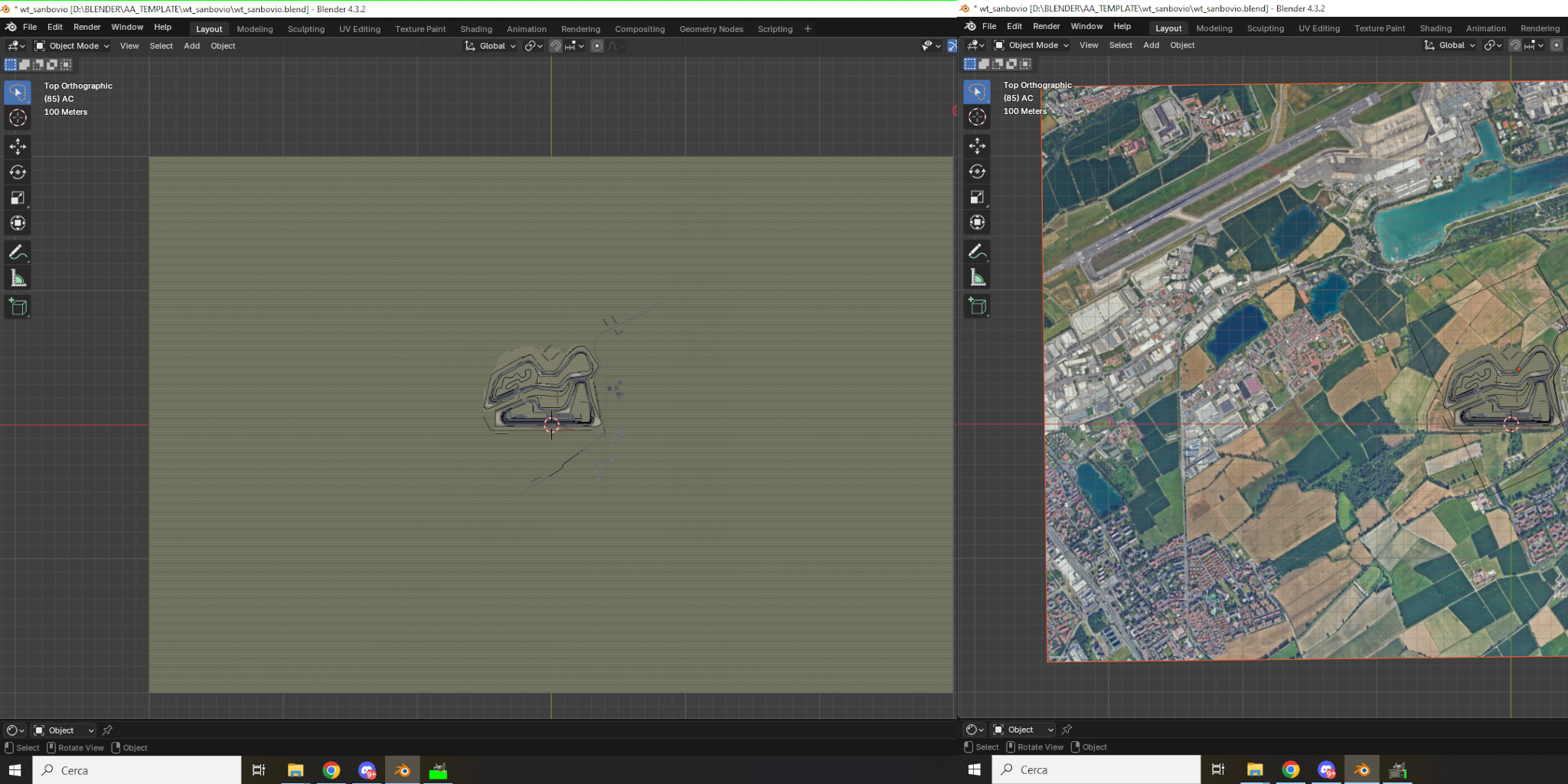The width and height of the screenshot is (1568, 784).
Task: Toggle proportional editing in right window
Action: tap(1557, 45)
